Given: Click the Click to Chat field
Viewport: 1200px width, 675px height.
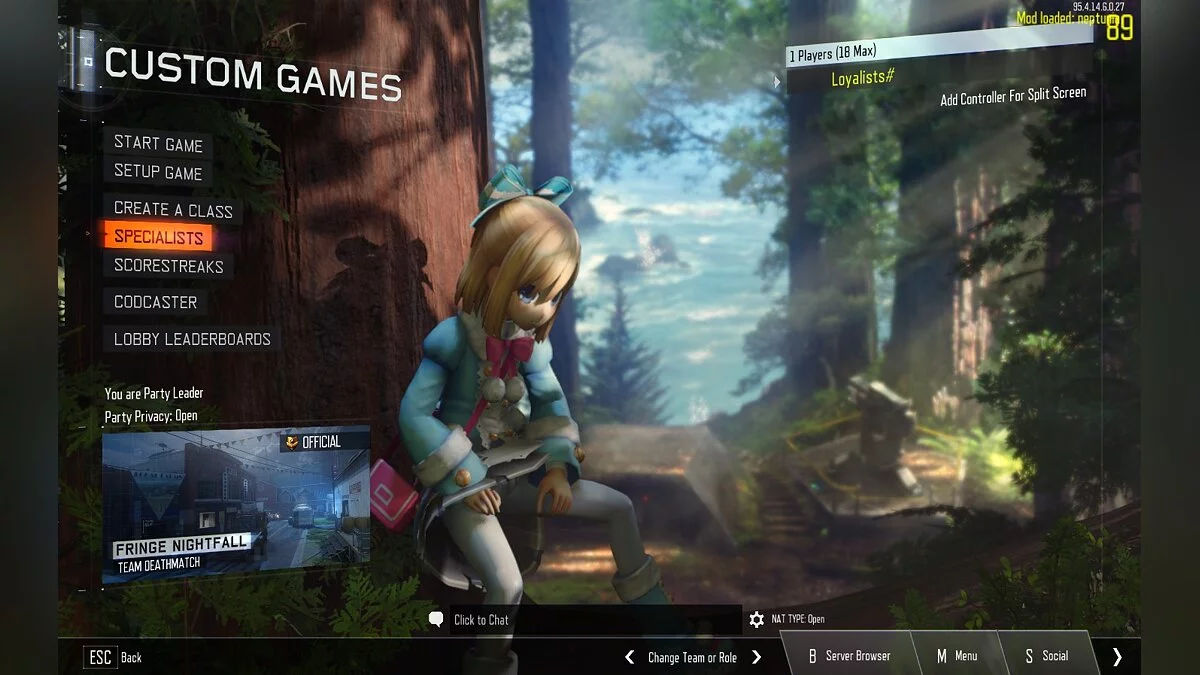Looking at the screenshot, I should click(x=595, y=620).
